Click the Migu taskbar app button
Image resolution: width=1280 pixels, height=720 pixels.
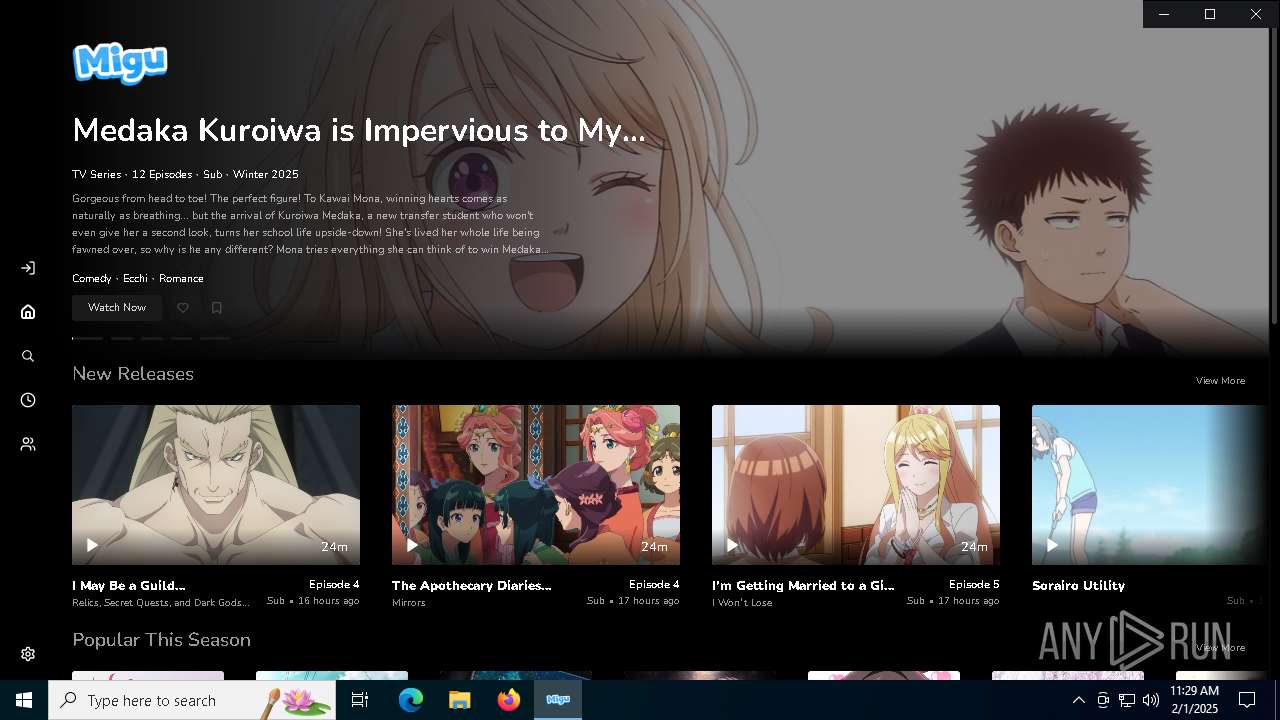pos(558,700)
